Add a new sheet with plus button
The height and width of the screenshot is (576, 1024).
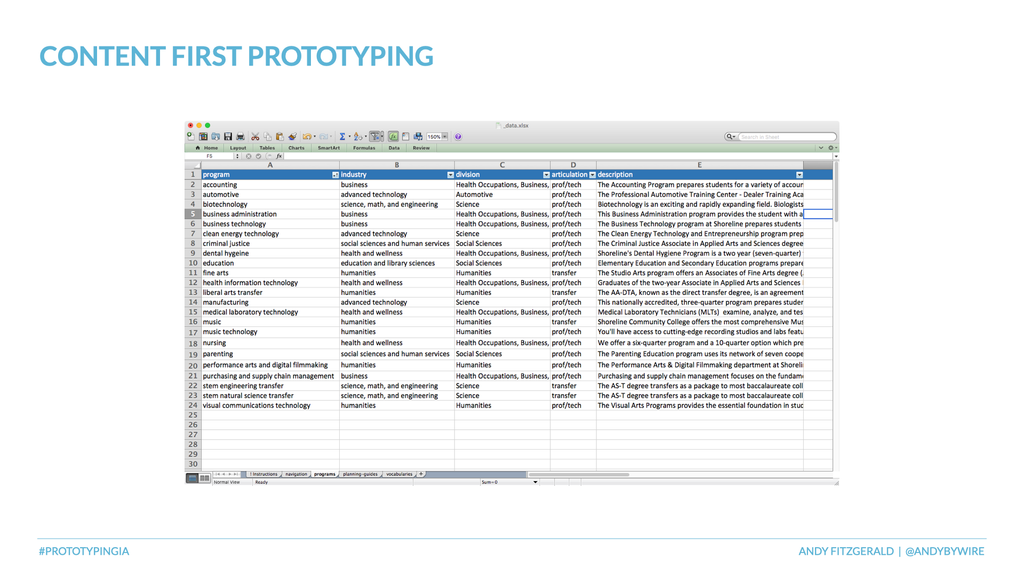coord(421,474)
